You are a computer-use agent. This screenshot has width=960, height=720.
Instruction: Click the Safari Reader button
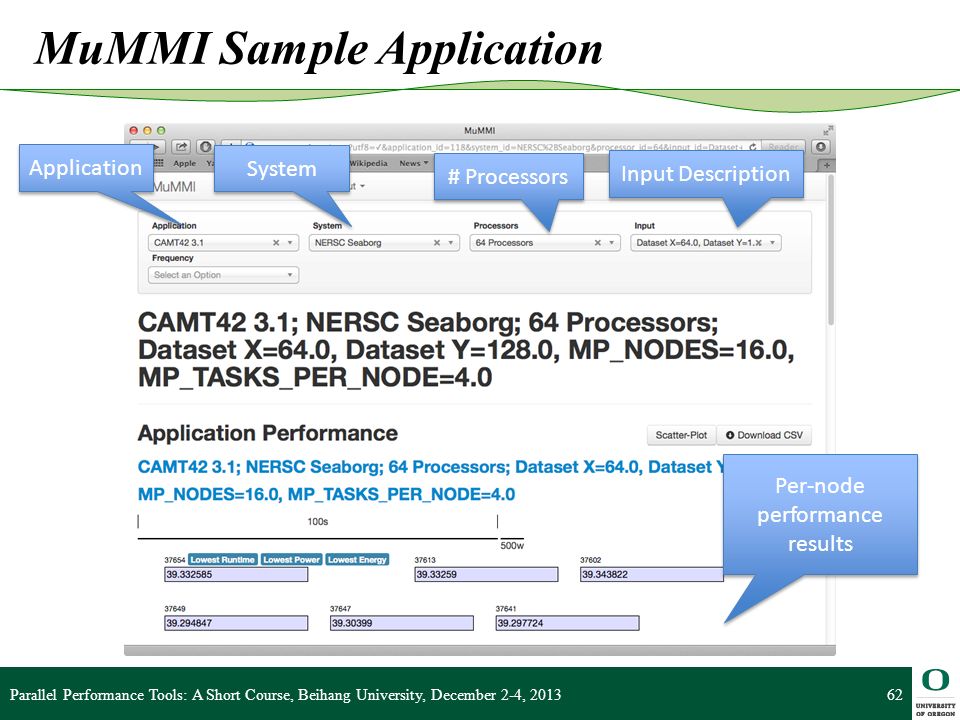tap(783, 147)
